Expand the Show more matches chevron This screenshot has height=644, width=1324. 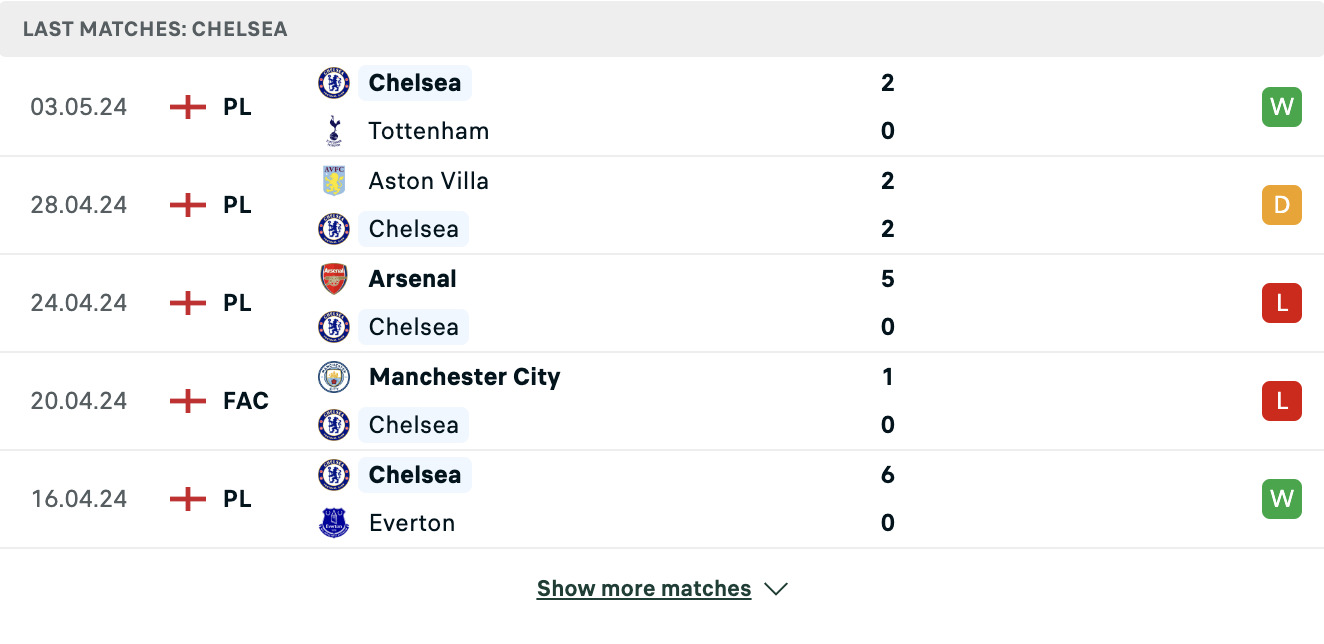(x=776, y=589)
